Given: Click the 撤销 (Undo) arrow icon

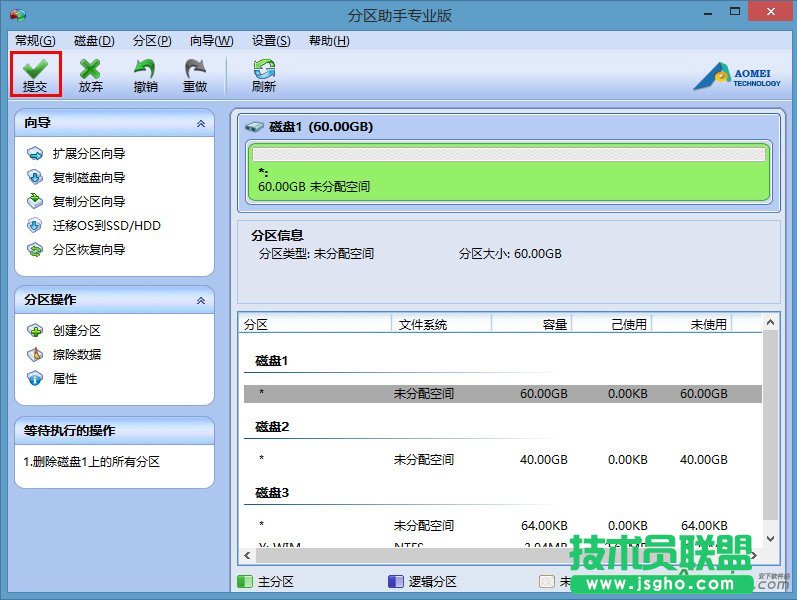Looking at the screenshot, I should tap(145, 69).
